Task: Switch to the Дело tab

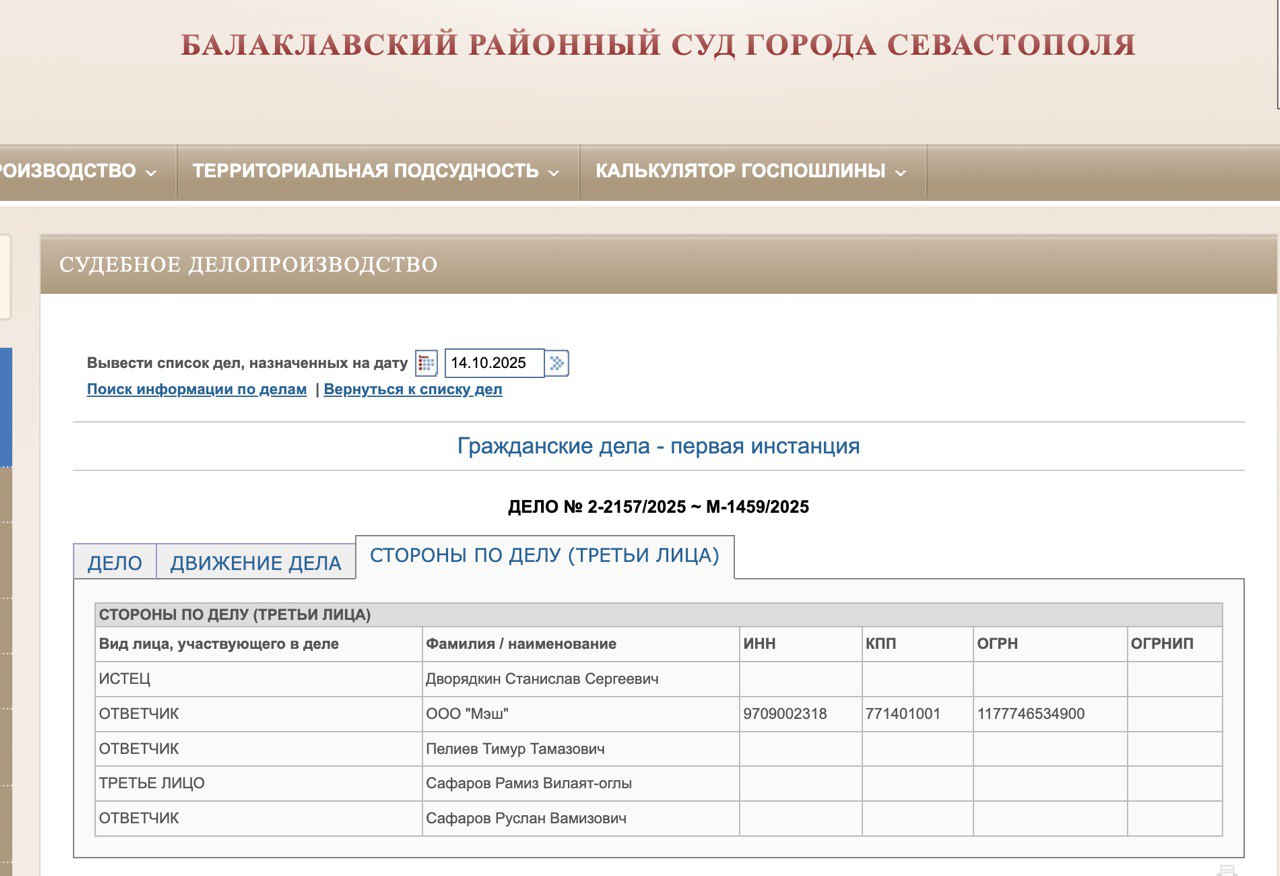Action: [115, 563]
